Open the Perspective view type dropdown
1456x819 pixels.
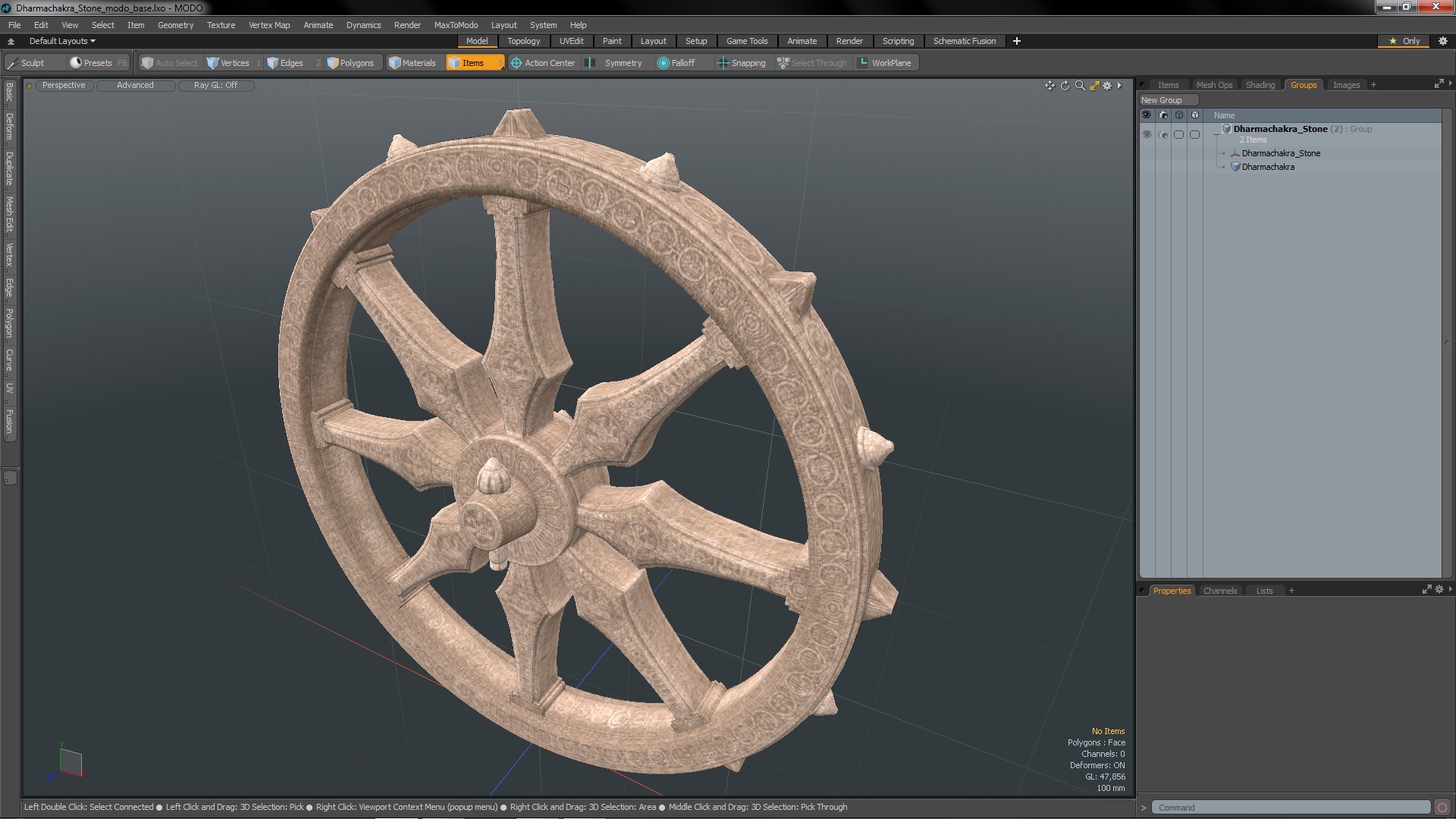(x=64, y=85)
